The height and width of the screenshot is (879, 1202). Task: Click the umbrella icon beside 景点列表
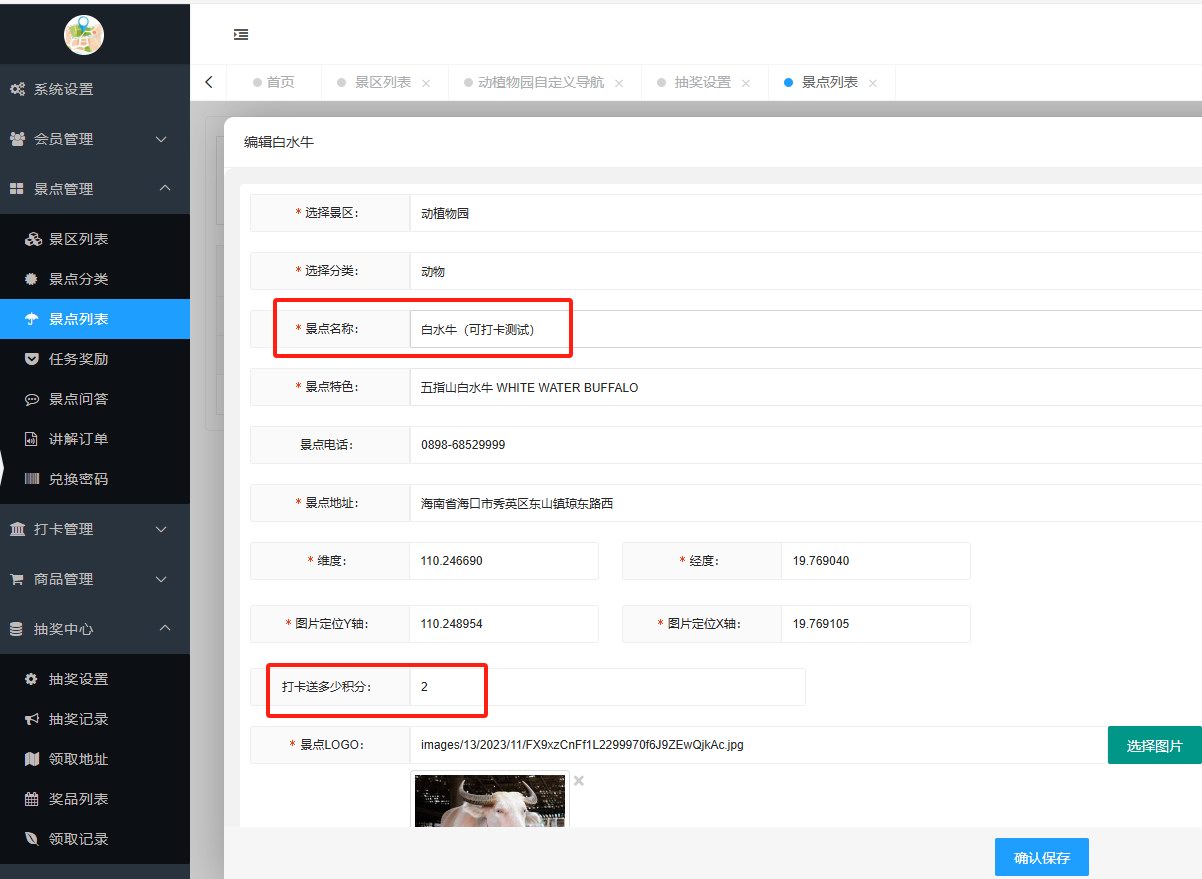coord(32,319)
